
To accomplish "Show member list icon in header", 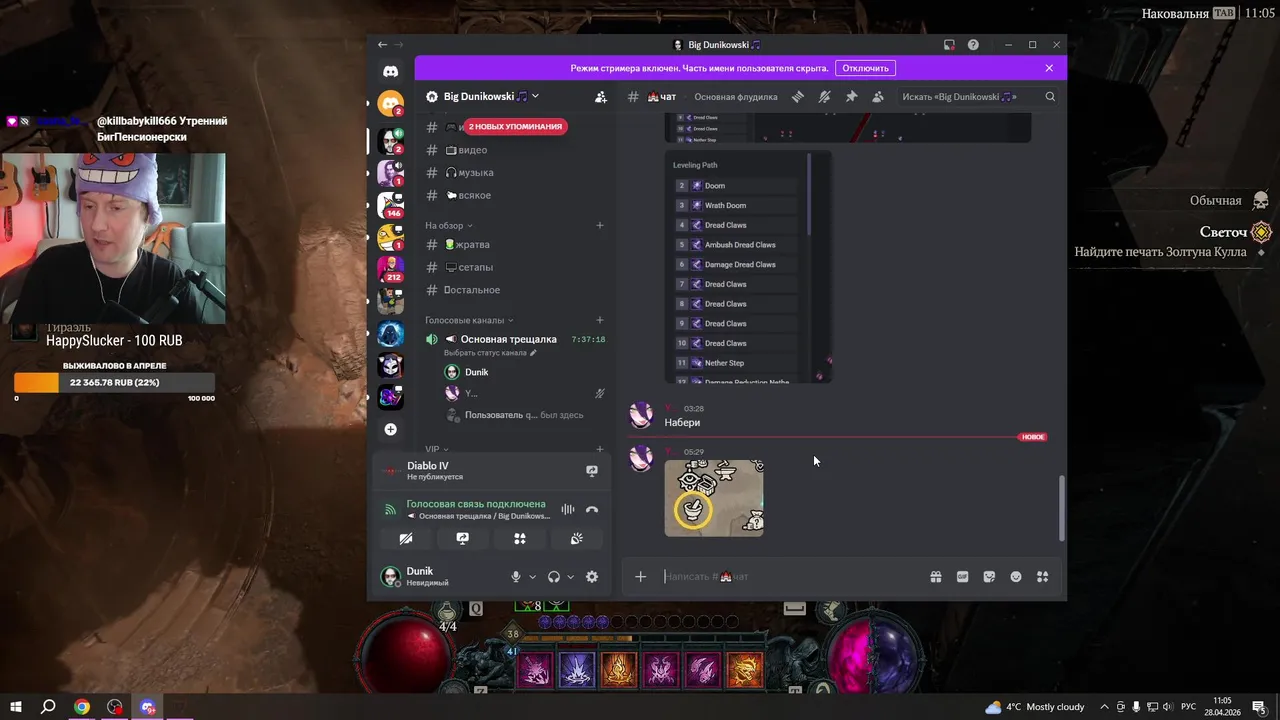I will pos(878,97).
